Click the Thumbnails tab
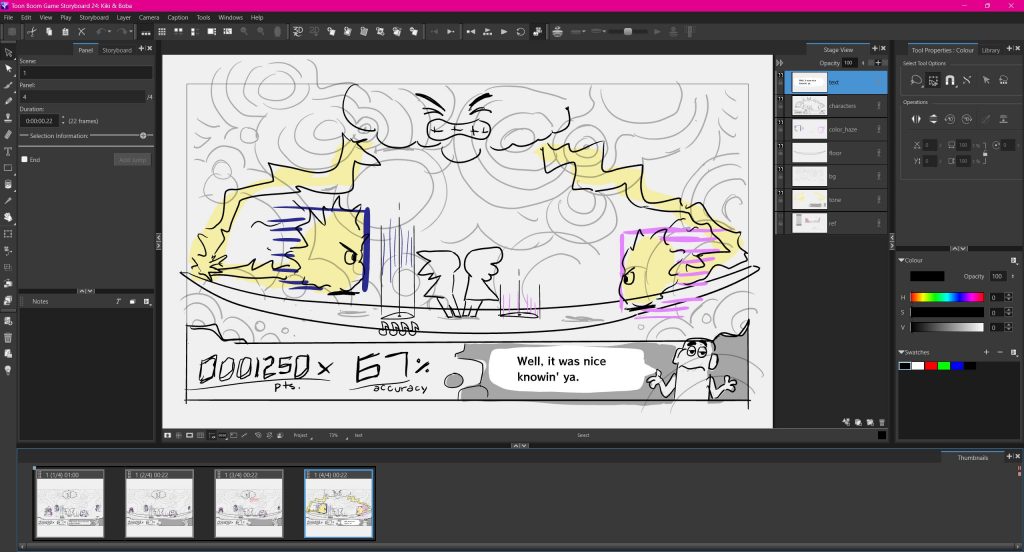Viewport: 1024px width, 552px height. [972, 458]
